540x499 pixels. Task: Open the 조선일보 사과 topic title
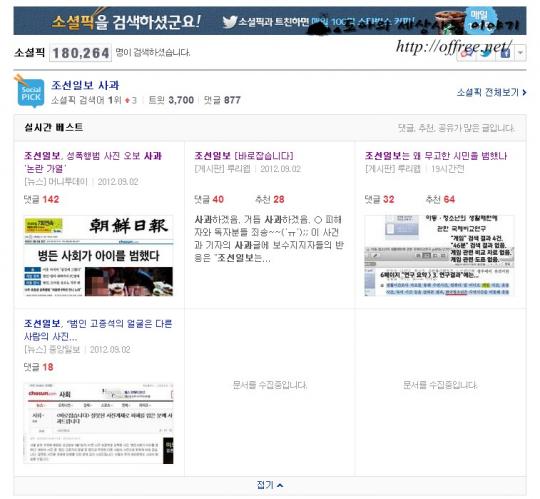coord(85,85)
